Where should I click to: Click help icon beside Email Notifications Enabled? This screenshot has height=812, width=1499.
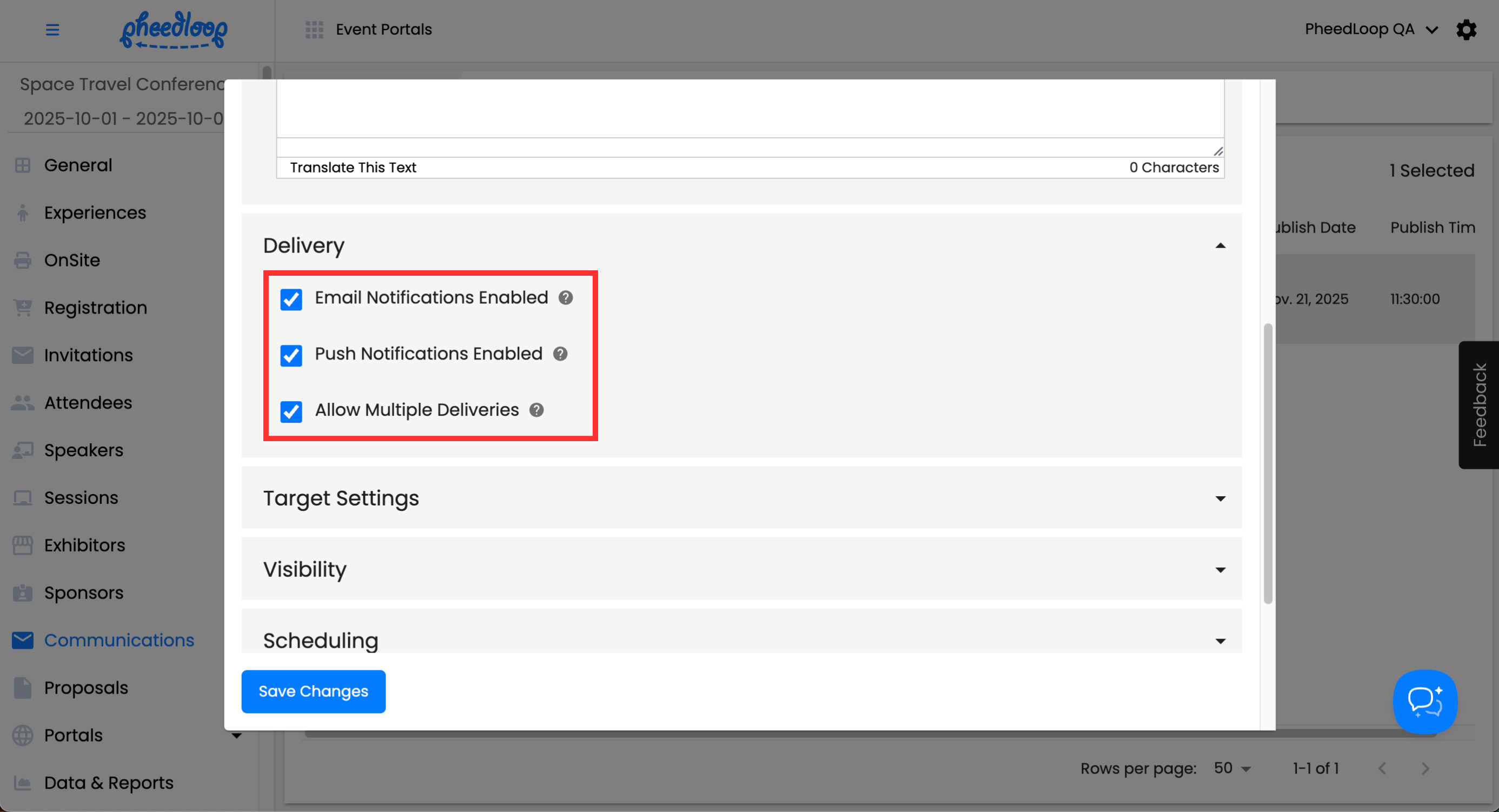(x=566, y=298)
